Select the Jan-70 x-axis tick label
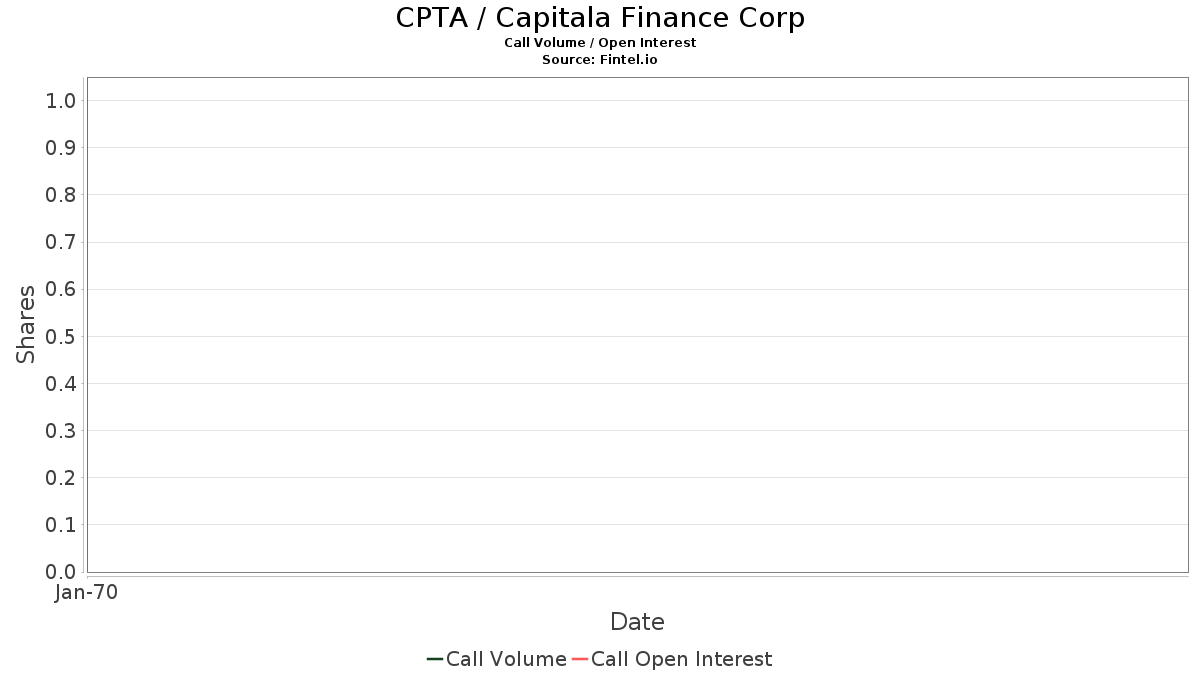This screenshot has width=1200, height=675. (87, 593)
